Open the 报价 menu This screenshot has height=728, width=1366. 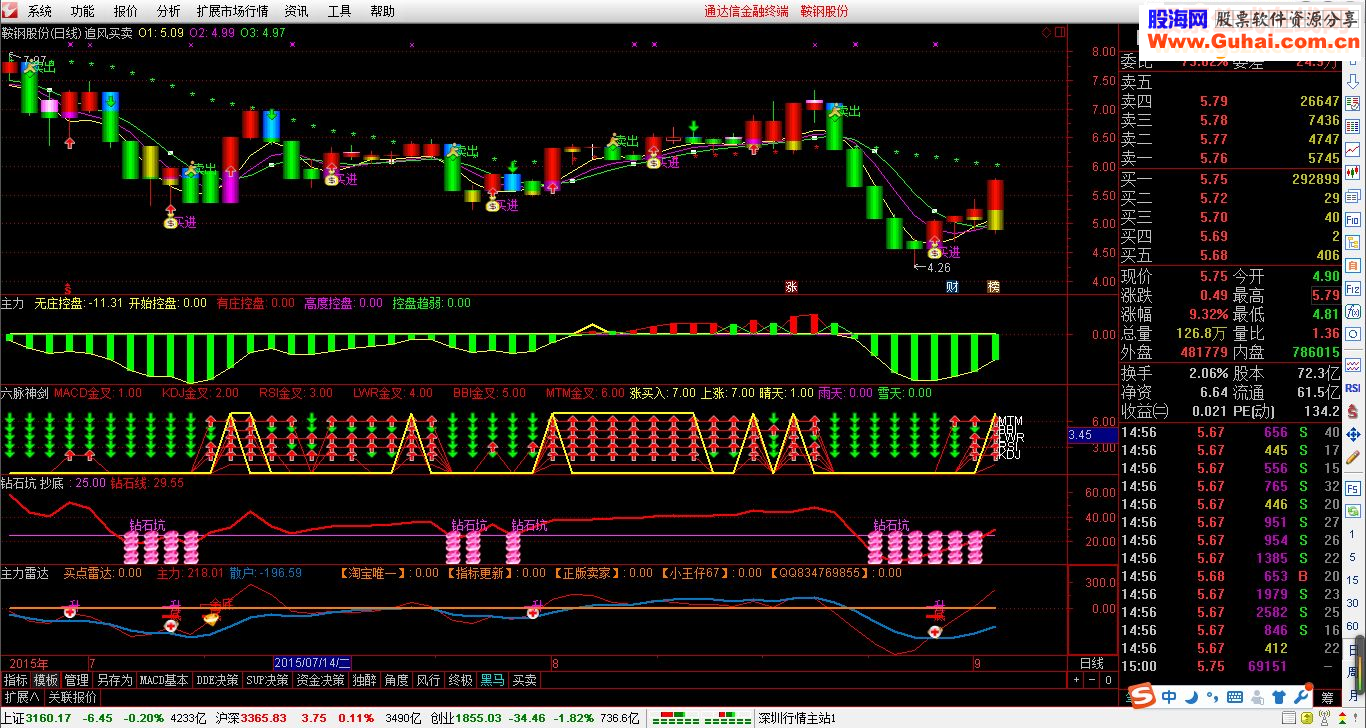point(126,11)
